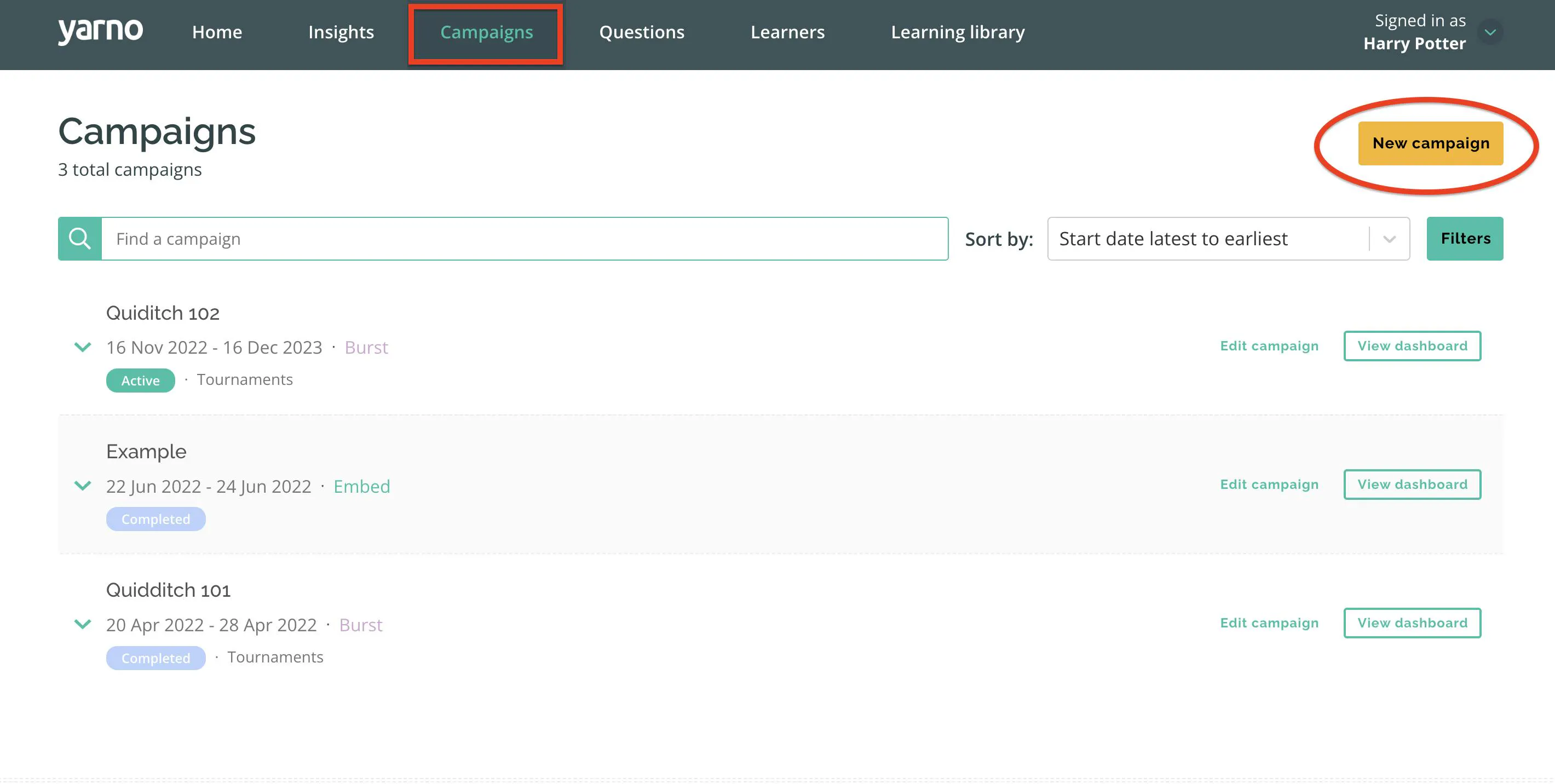Click the Embed label on Example

click(x=361, y=486)
